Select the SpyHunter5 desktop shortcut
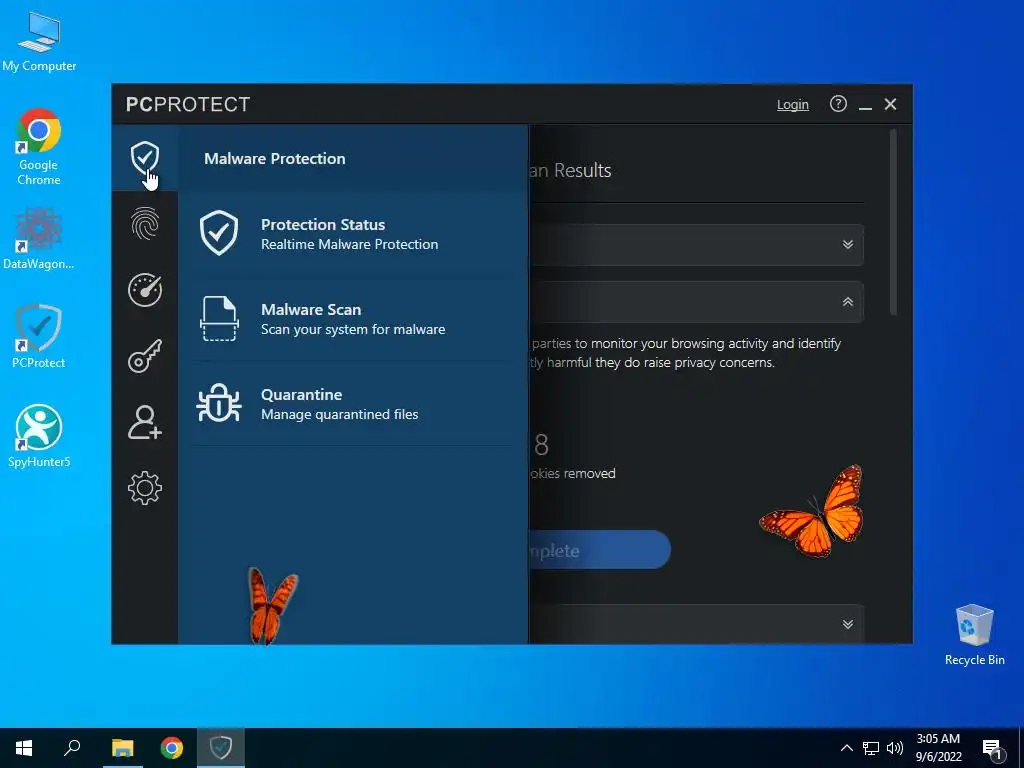1024x768 pixels. [39, 436]
